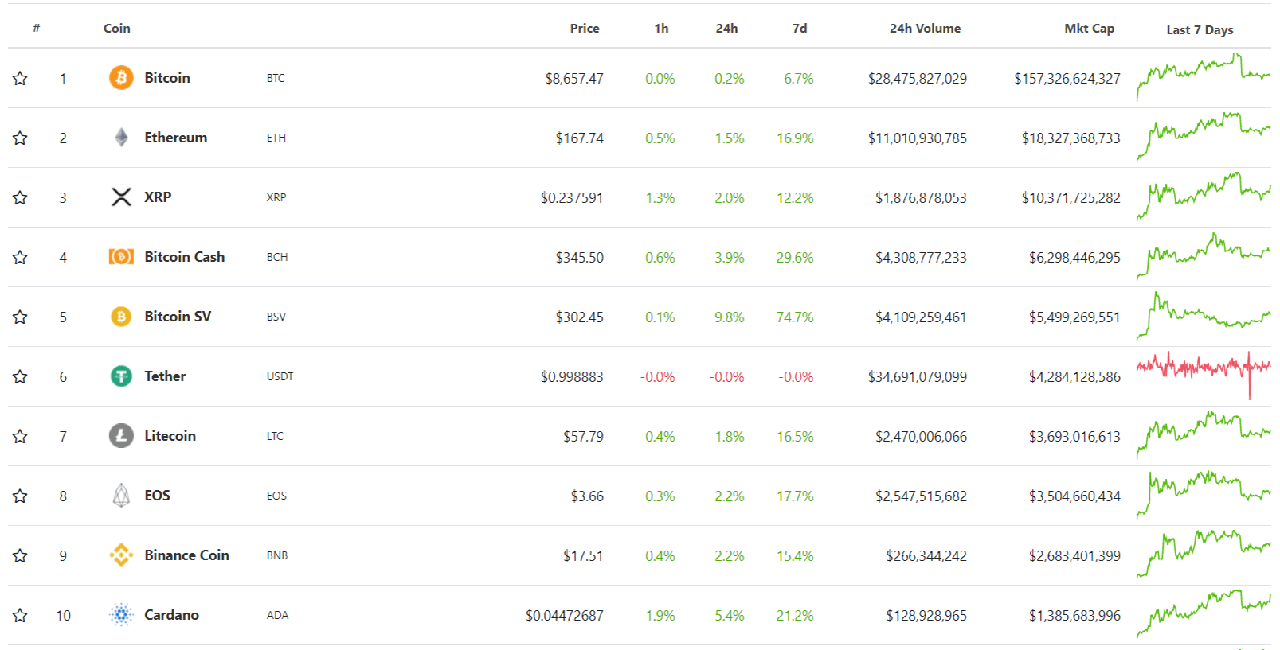Mark Binance Coin with its star

(20, 556)
